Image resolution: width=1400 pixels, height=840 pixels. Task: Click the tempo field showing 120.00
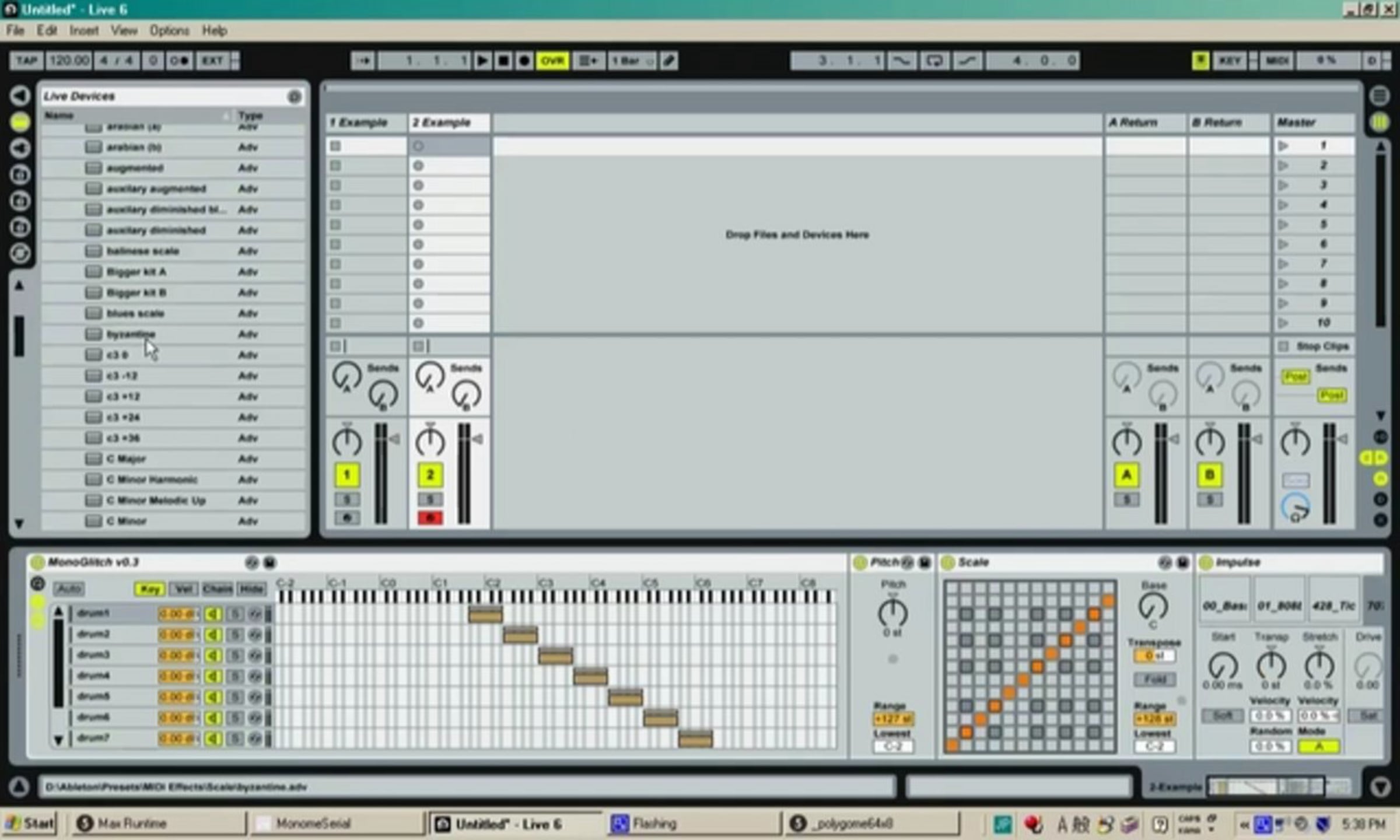click(x=69, y=61)
